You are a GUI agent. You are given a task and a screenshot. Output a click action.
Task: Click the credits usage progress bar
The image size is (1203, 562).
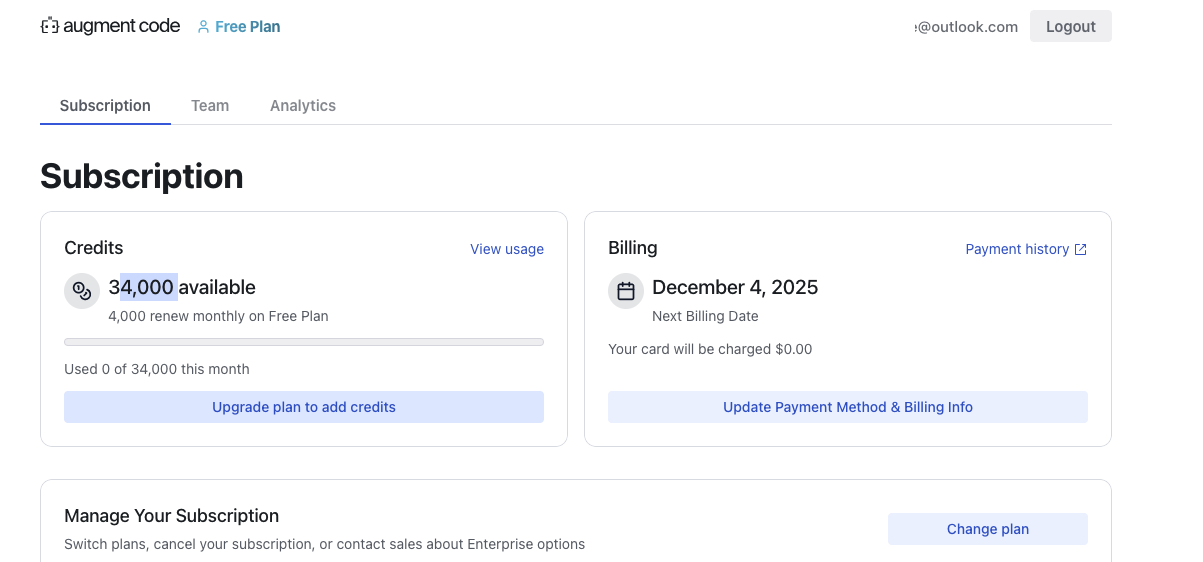303,342
